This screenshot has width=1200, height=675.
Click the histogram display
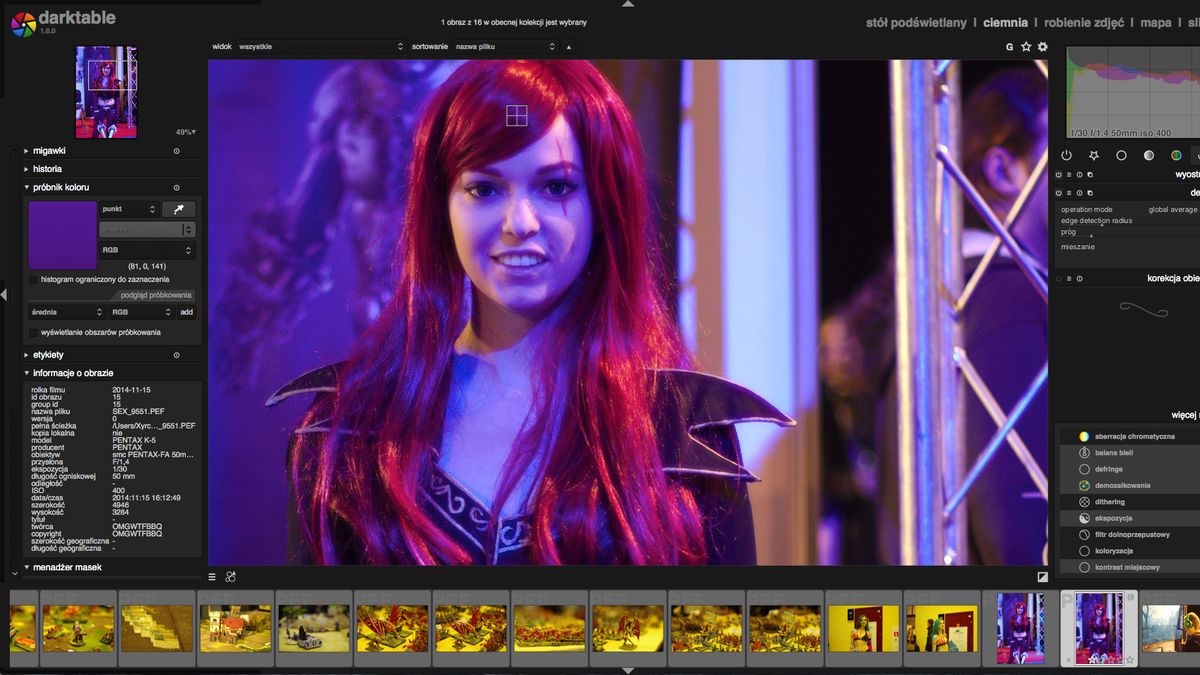pos(1133,92)
